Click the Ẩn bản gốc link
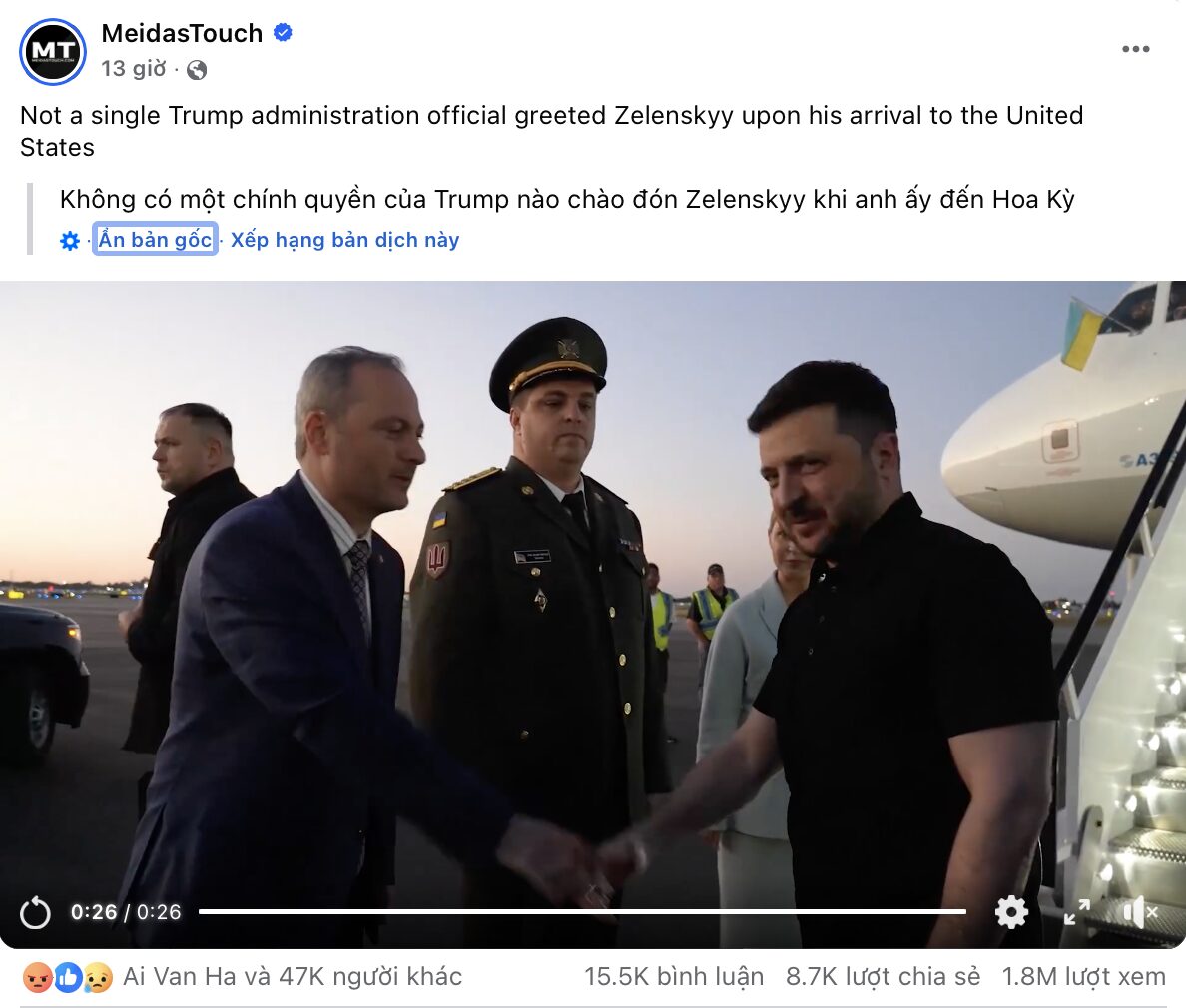 [155, 239]
